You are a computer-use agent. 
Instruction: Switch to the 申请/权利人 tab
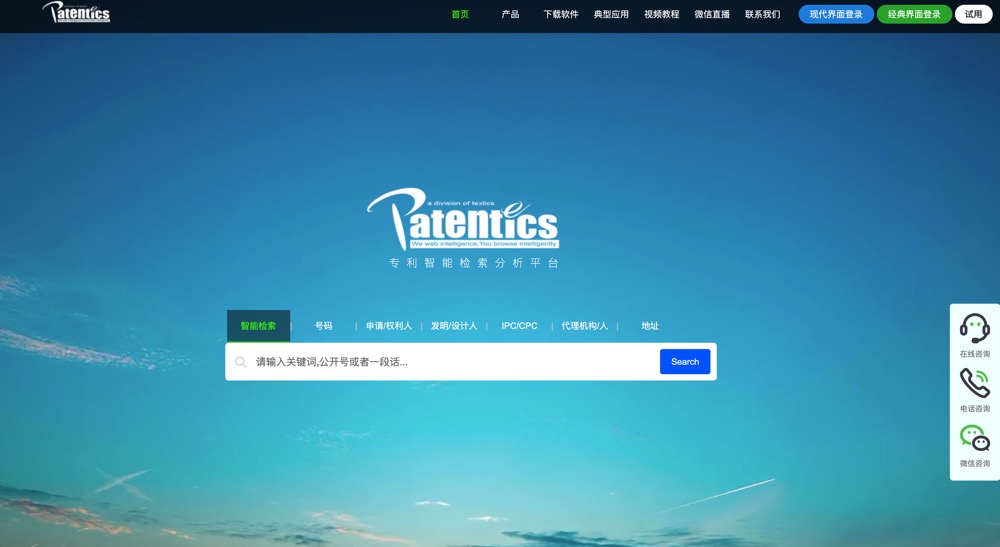tap(388, 326)
